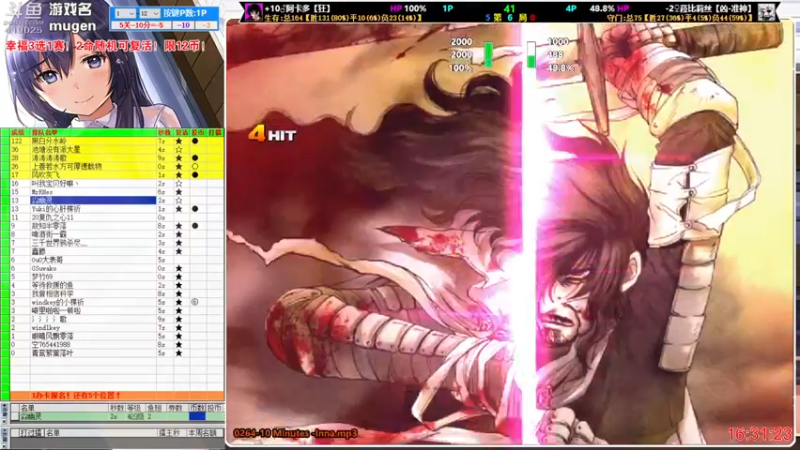The width and height of the screenshot is (800, 450).
Task: Click the fourth column header above the stars
Action: tap(182, 133)
